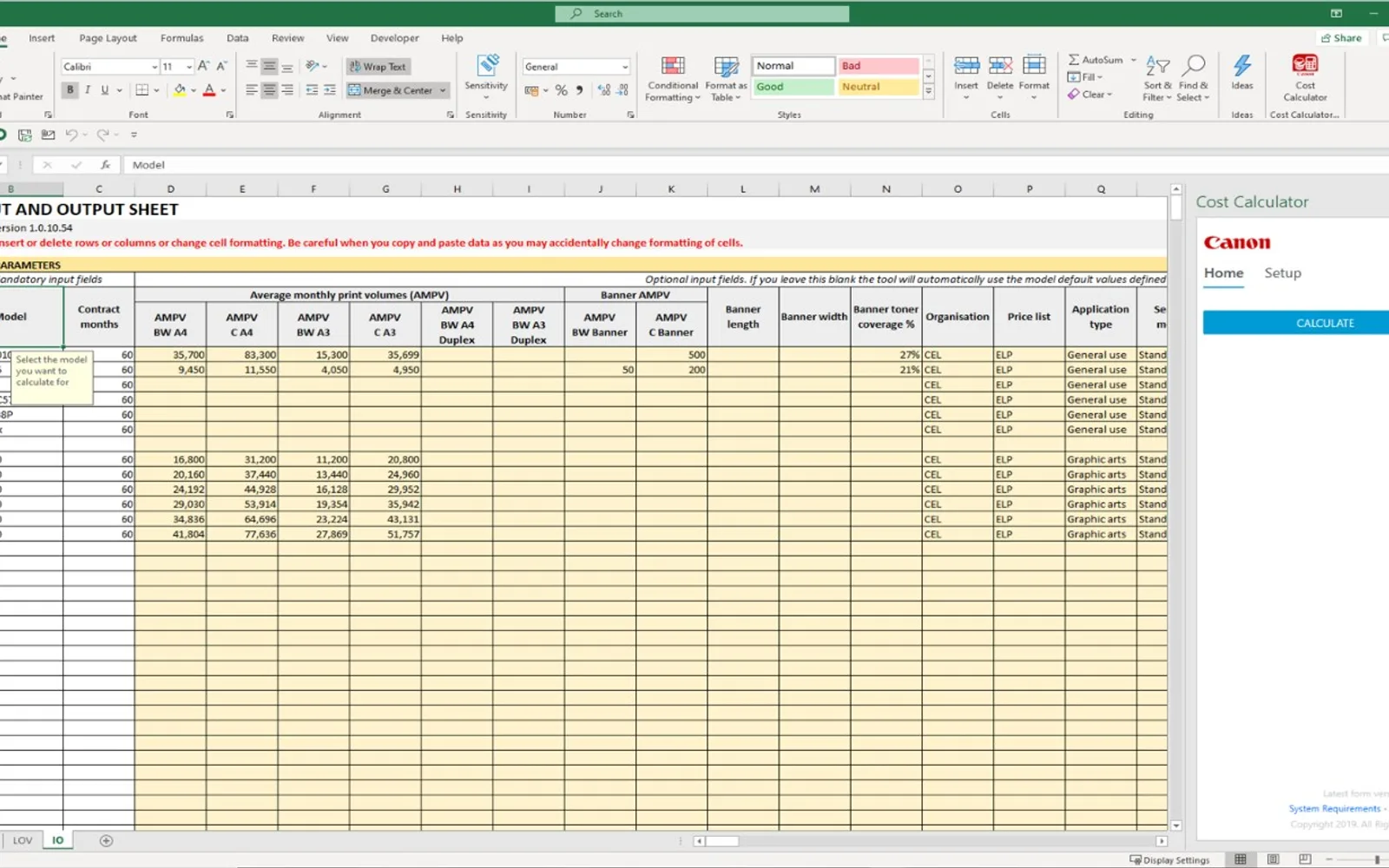The width and height of the screenshot is (1389, 868).
Task: Click the formula bar containing Model
Action: click(x=755, y=165)
